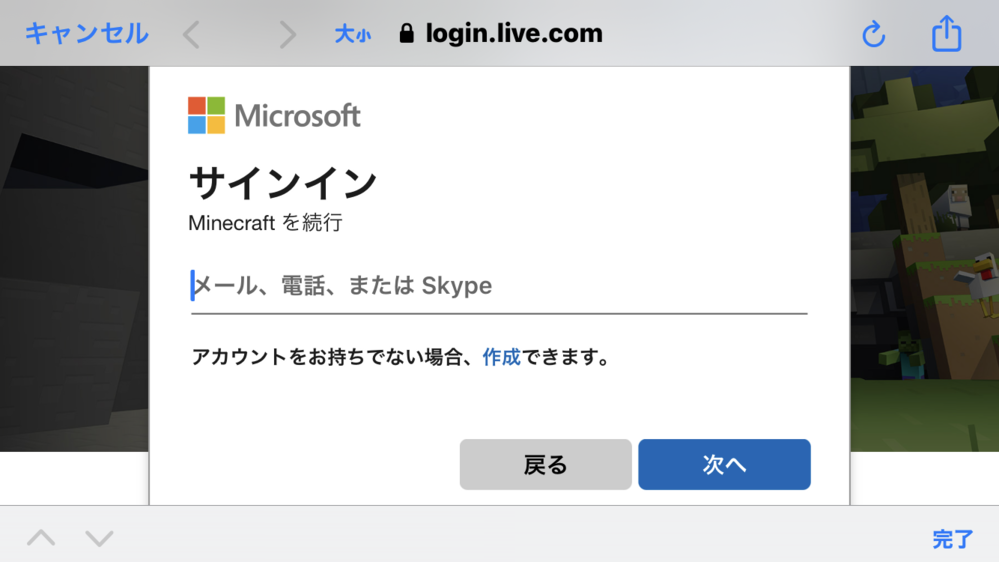Jump to previous field with up arrow

41,538
